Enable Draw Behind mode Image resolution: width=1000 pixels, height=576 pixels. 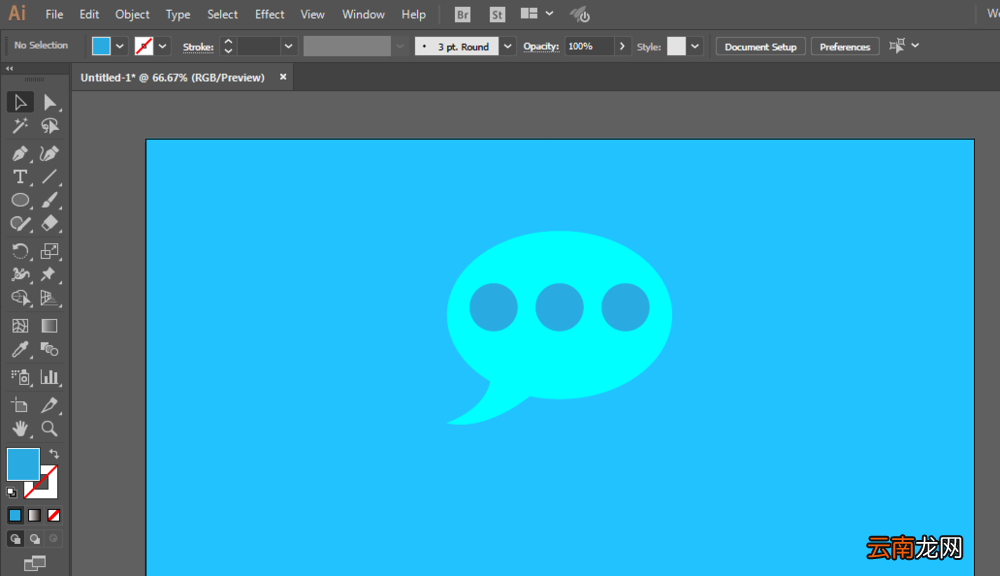point(34,539)
